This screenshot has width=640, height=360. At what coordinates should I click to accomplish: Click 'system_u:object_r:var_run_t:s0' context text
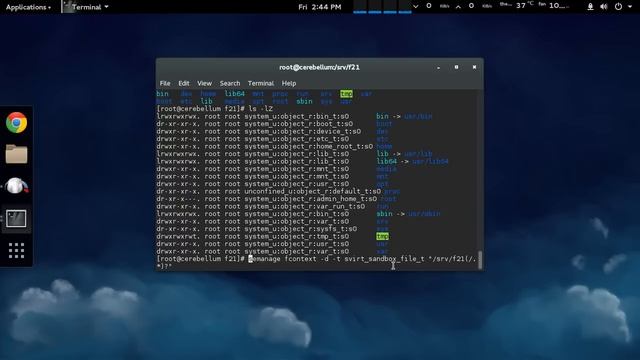tap(305, 207)
